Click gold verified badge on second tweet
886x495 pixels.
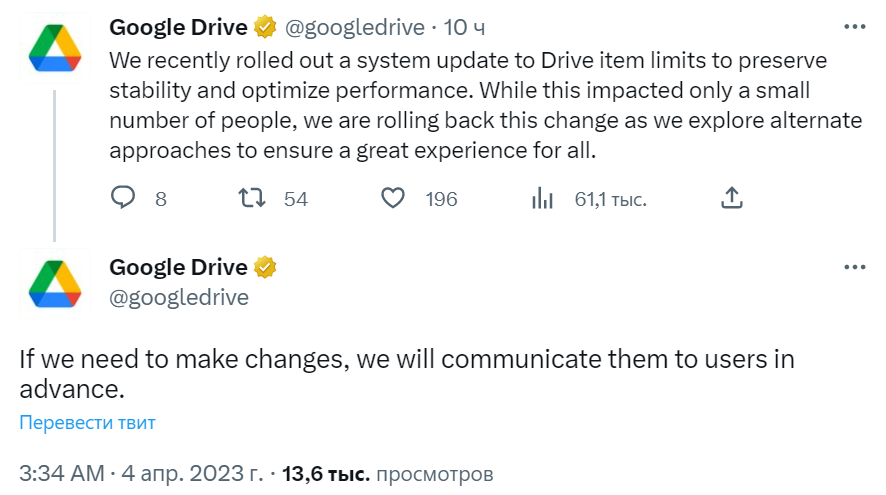coord(266,267)
